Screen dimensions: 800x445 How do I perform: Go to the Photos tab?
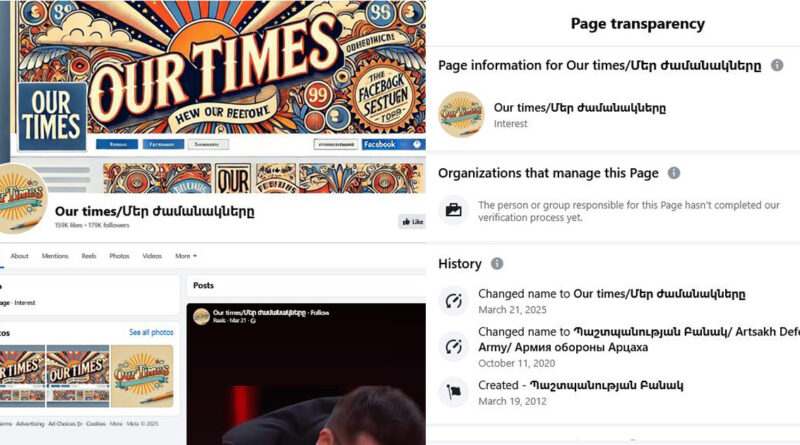[x=119, y=256]
